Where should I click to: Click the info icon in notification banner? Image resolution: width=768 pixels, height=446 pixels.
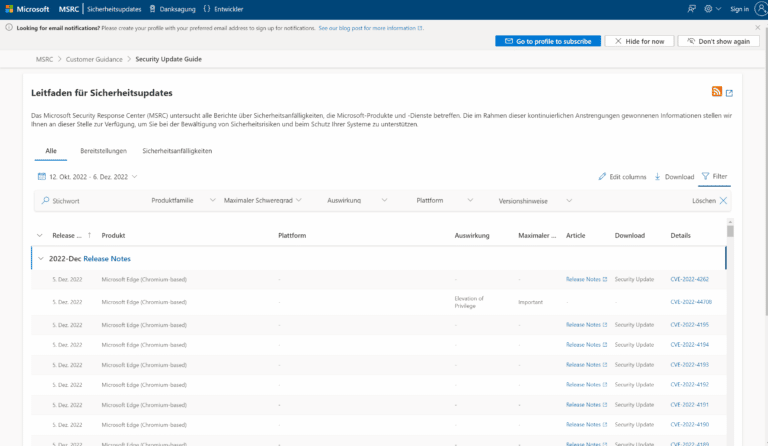click(x=9, y=27)
